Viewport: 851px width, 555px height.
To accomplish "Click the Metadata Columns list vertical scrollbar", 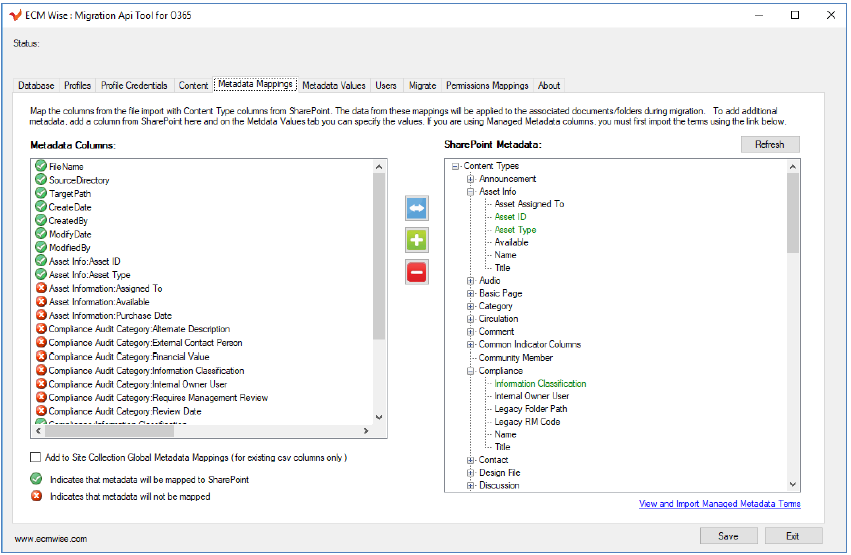I will [379, 290].
